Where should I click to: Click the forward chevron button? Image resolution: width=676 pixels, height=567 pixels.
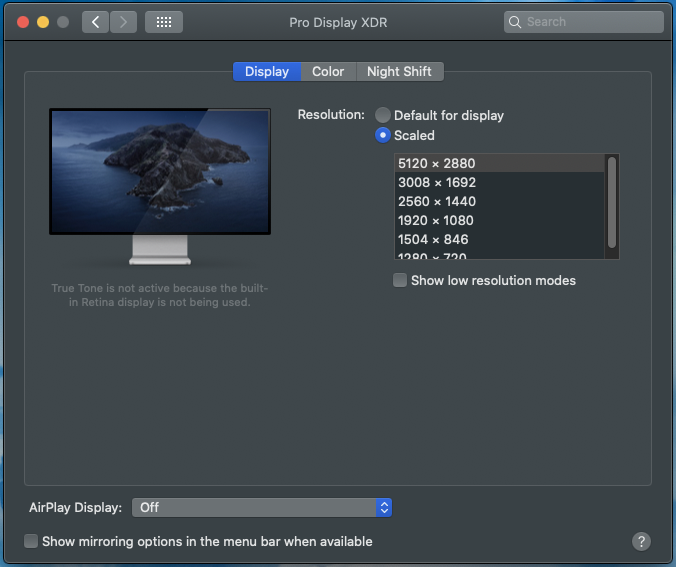pyautogui.click(x=123, y=22)
